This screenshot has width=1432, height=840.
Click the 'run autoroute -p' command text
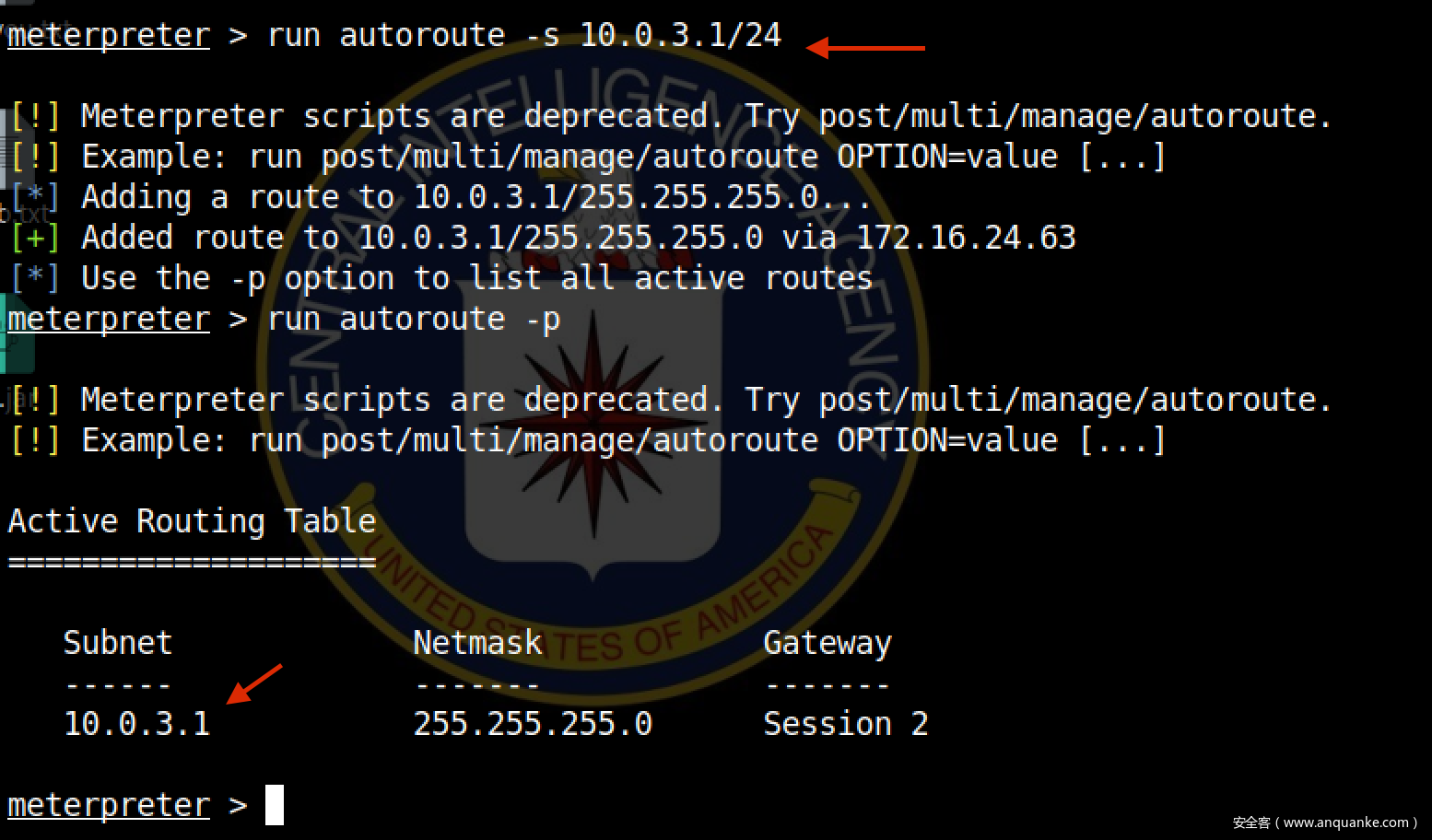tap(413, 319)
